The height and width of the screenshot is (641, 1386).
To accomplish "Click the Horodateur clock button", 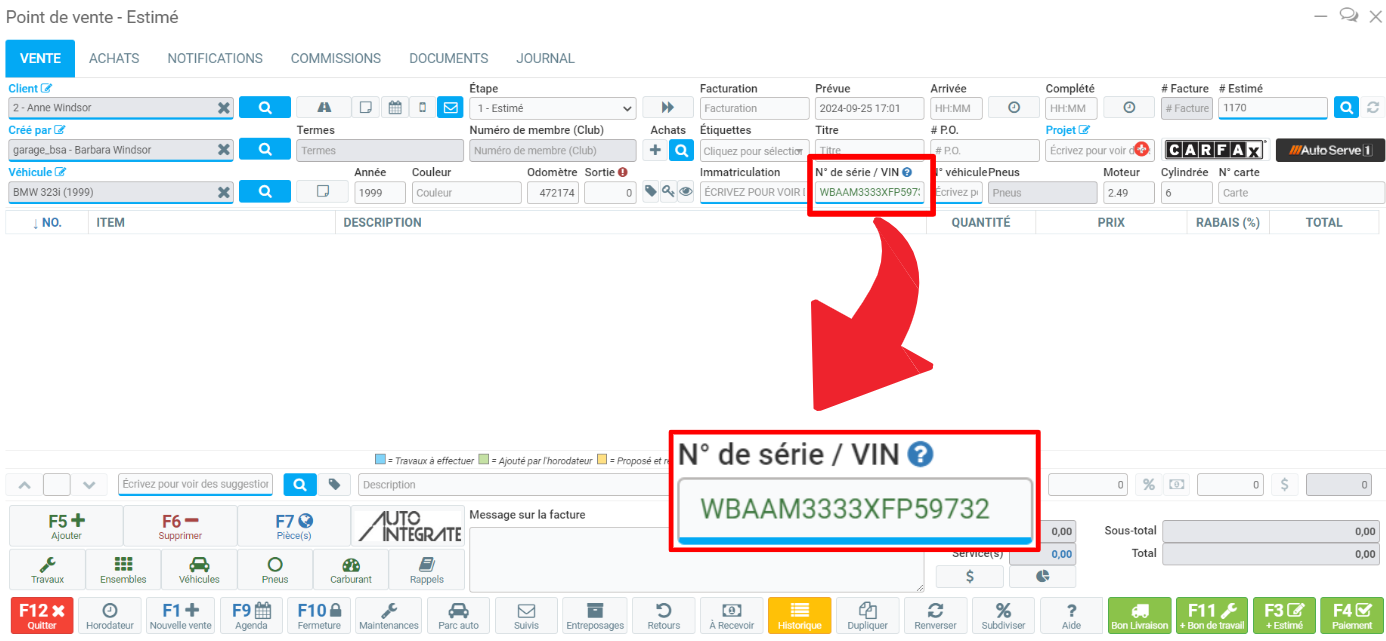I will [110, 615].
